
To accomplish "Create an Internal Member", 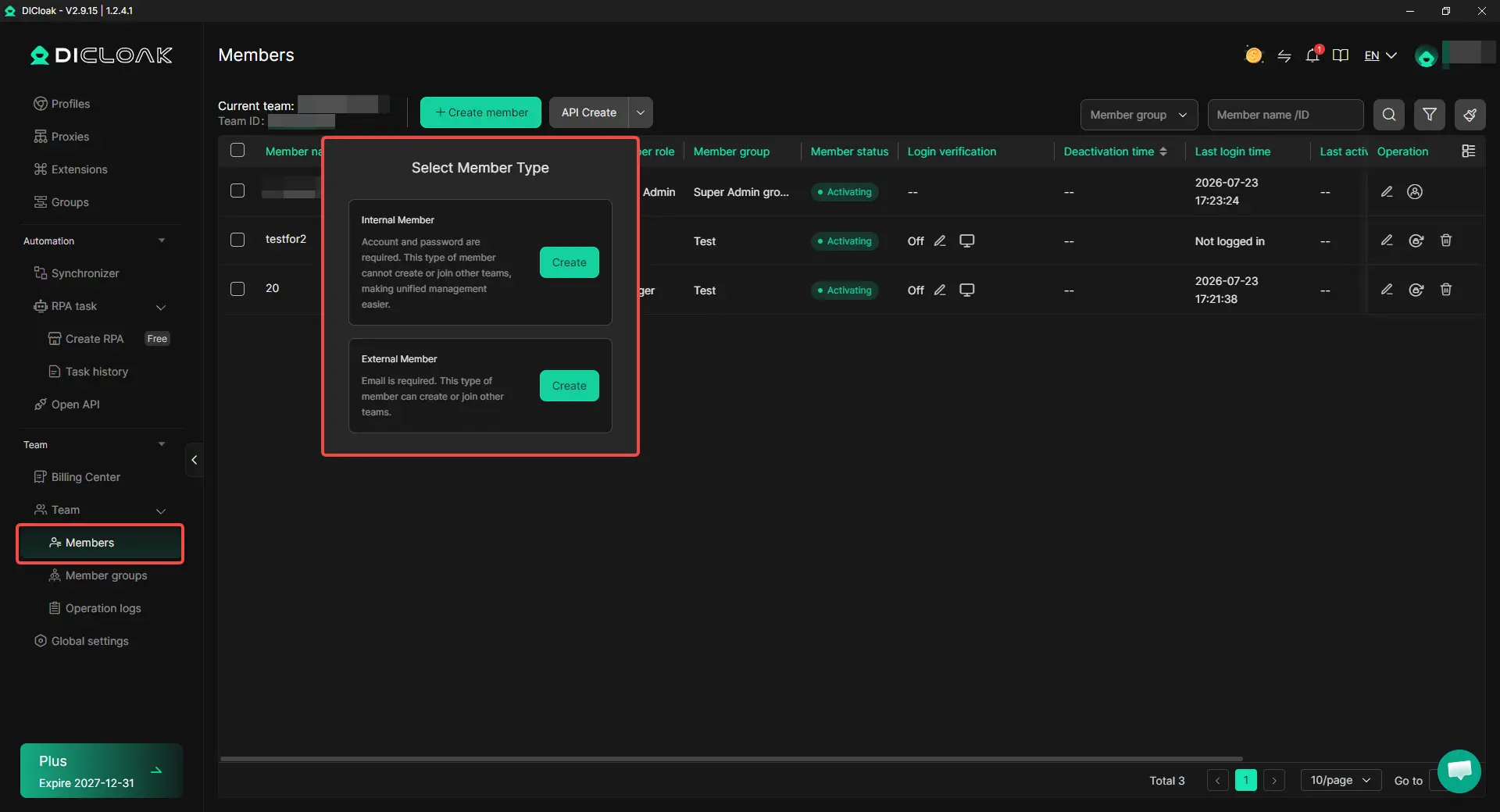I will click(569, 262).
